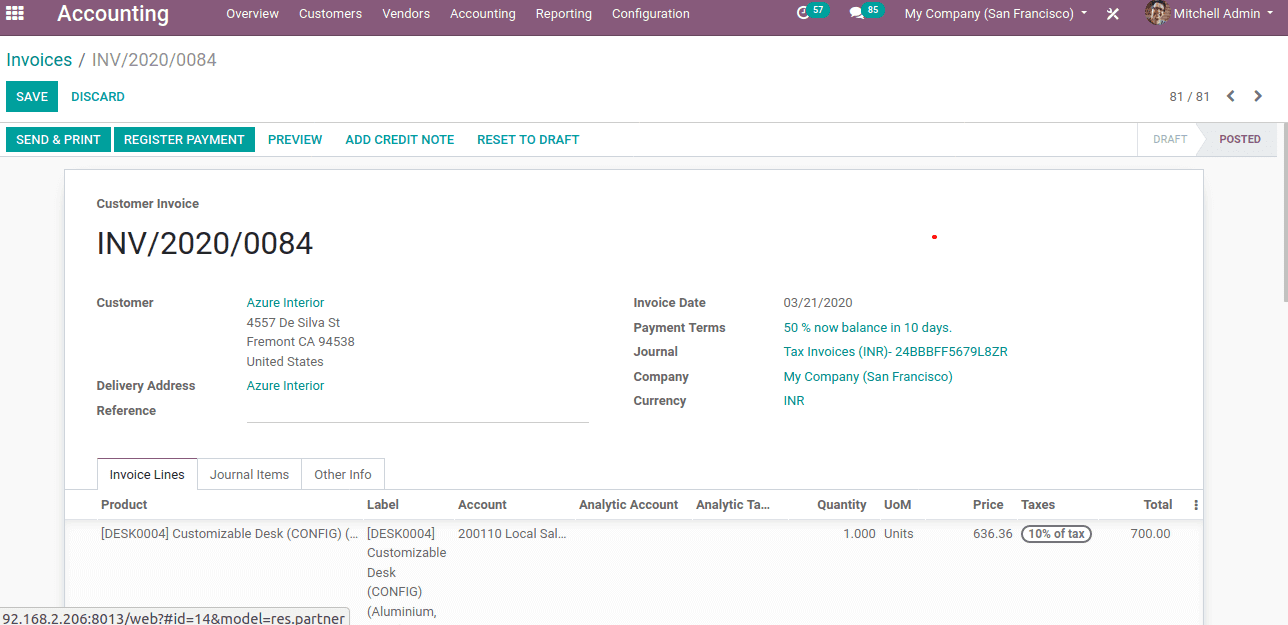This screenshot has width=1288, height=625.
Task: Expand the My Company (San Francisco) switcher
Action: [x=995, y=14]
